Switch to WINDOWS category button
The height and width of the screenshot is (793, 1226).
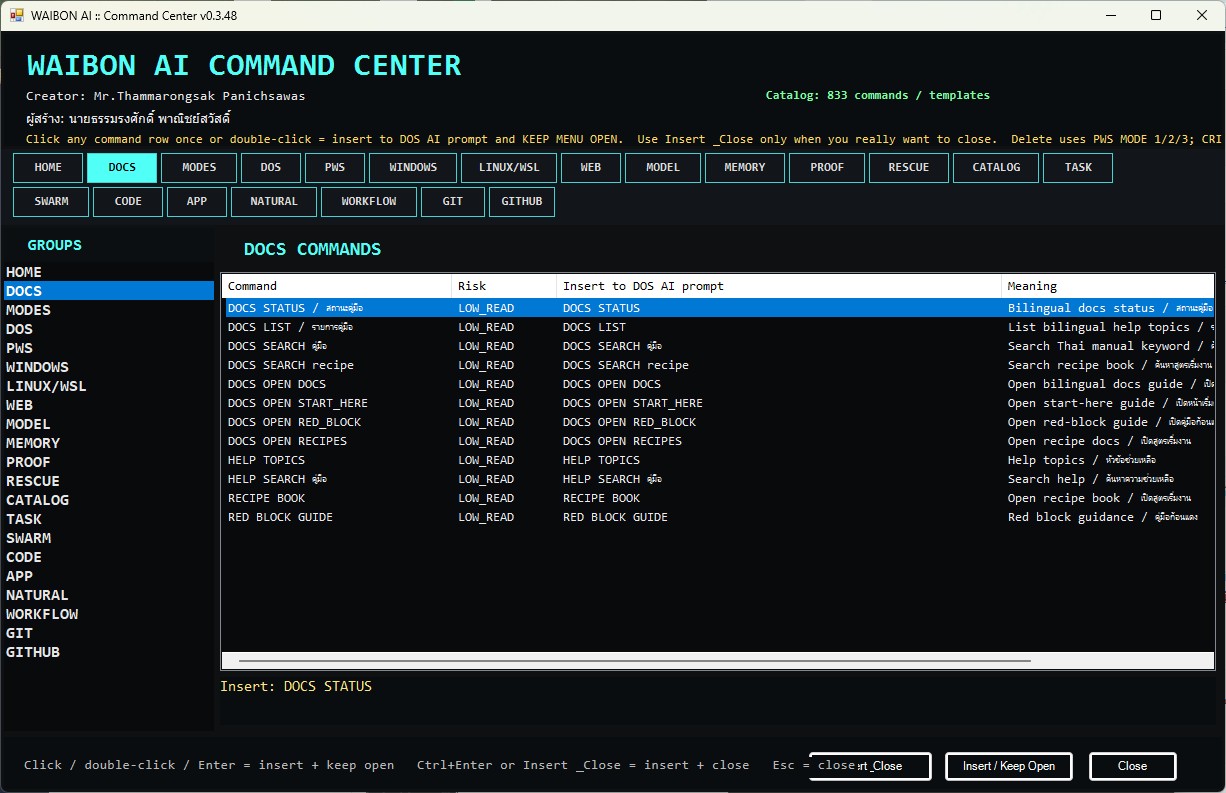(413, 168)
